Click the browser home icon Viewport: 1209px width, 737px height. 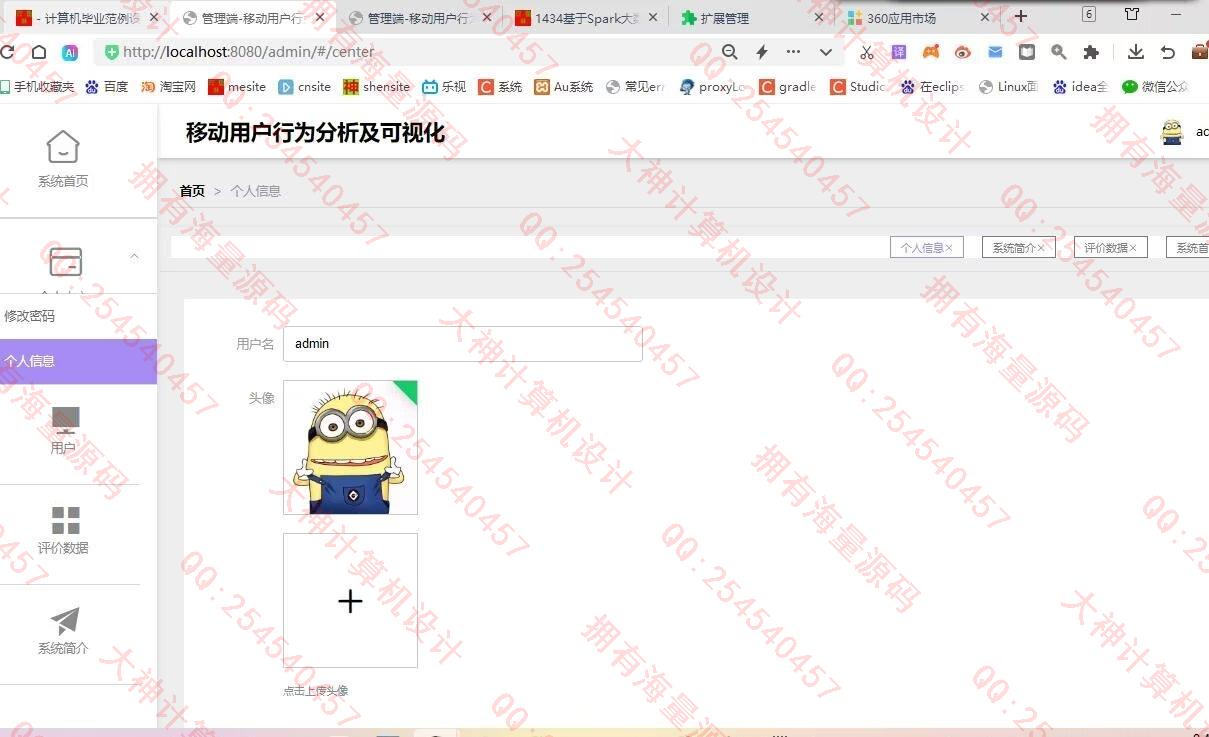pos(38,52)
